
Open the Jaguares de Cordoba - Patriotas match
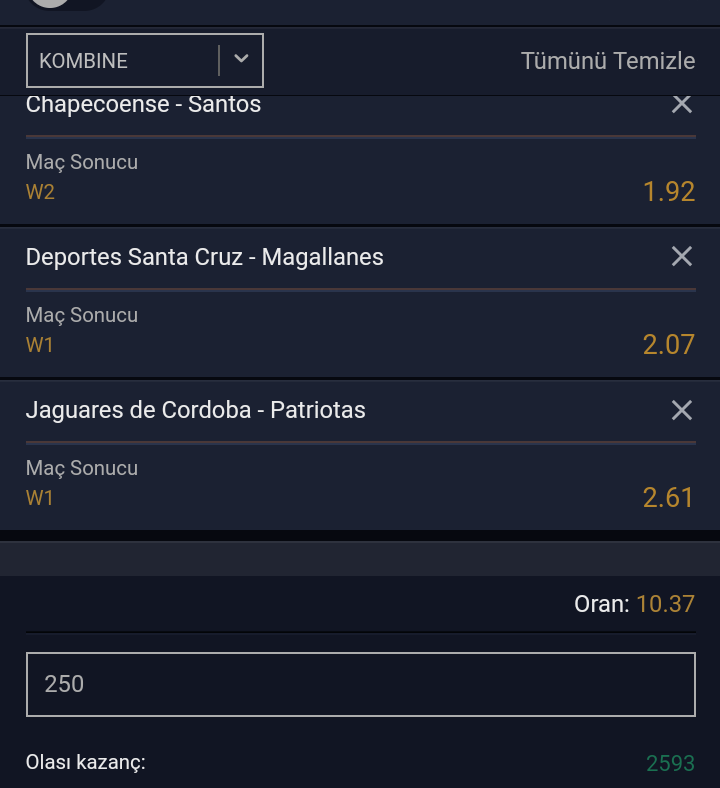[195, 410]
